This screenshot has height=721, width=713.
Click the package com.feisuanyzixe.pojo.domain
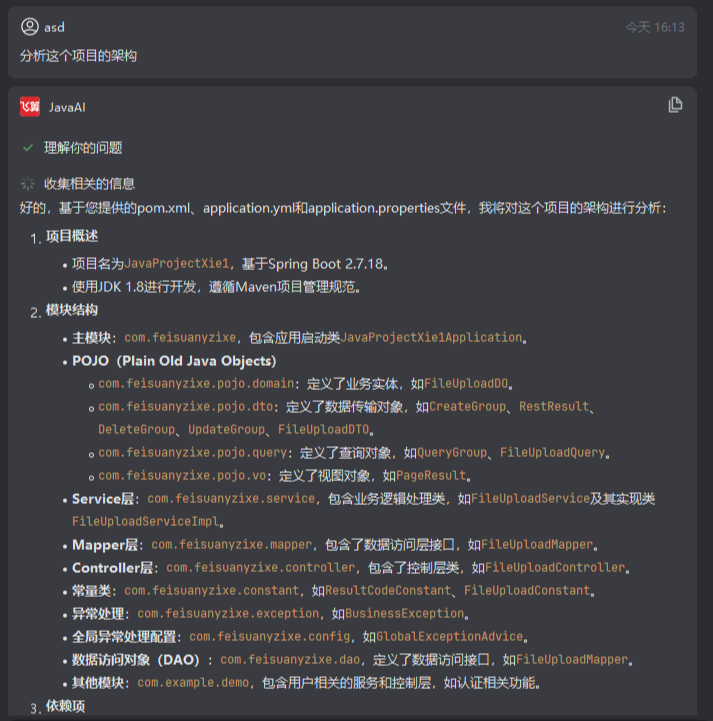196,383
